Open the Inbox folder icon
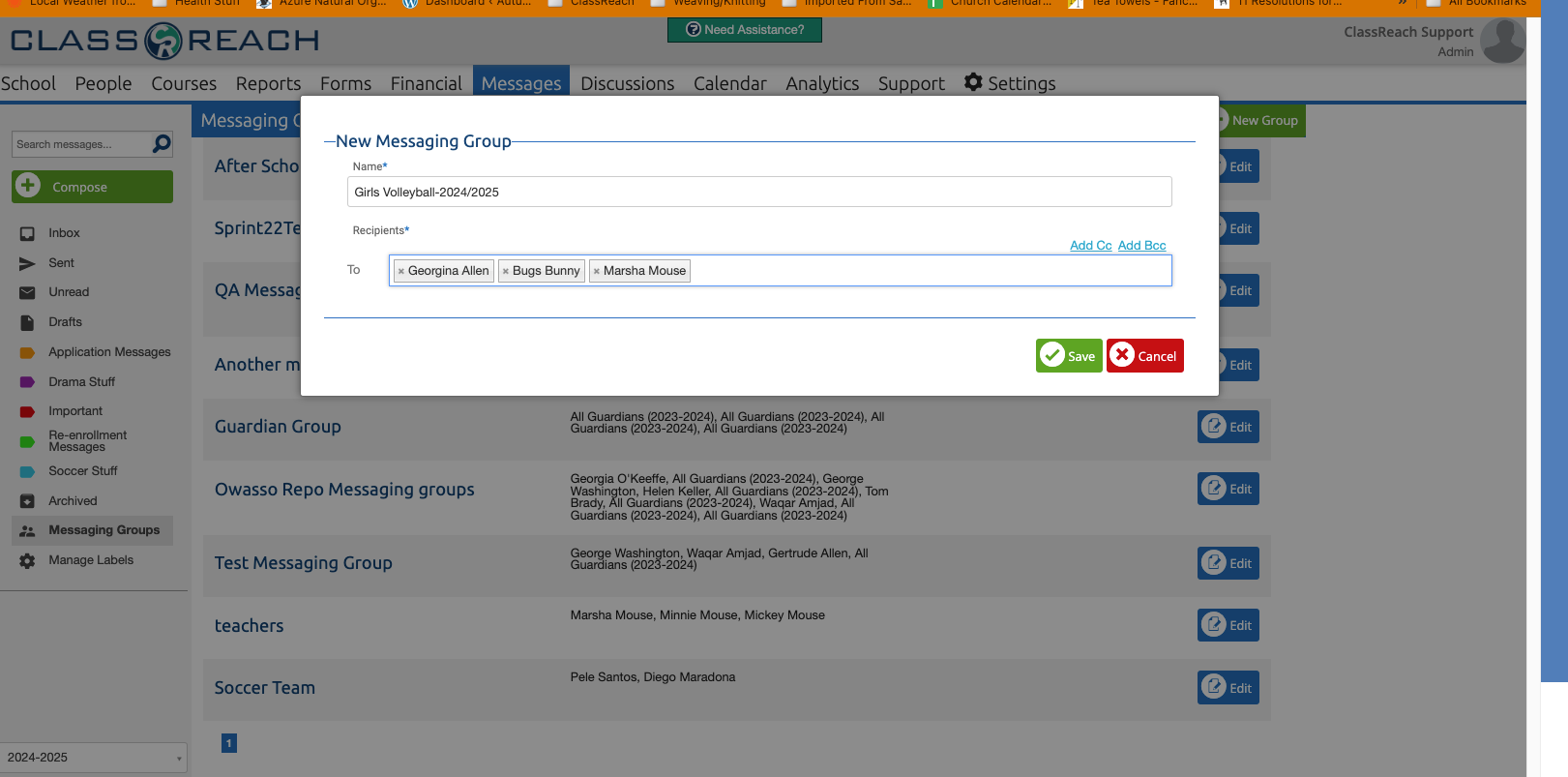This screenshot has width=1568, height=777. [27, 233]
